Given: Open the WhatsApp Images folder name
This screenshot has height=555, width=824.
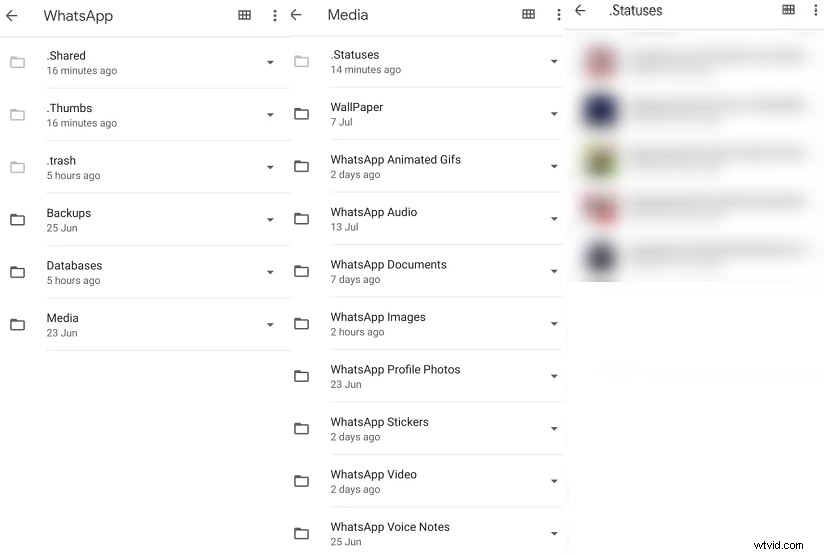Looking at the screenshot, I should (x=378, y=317).
